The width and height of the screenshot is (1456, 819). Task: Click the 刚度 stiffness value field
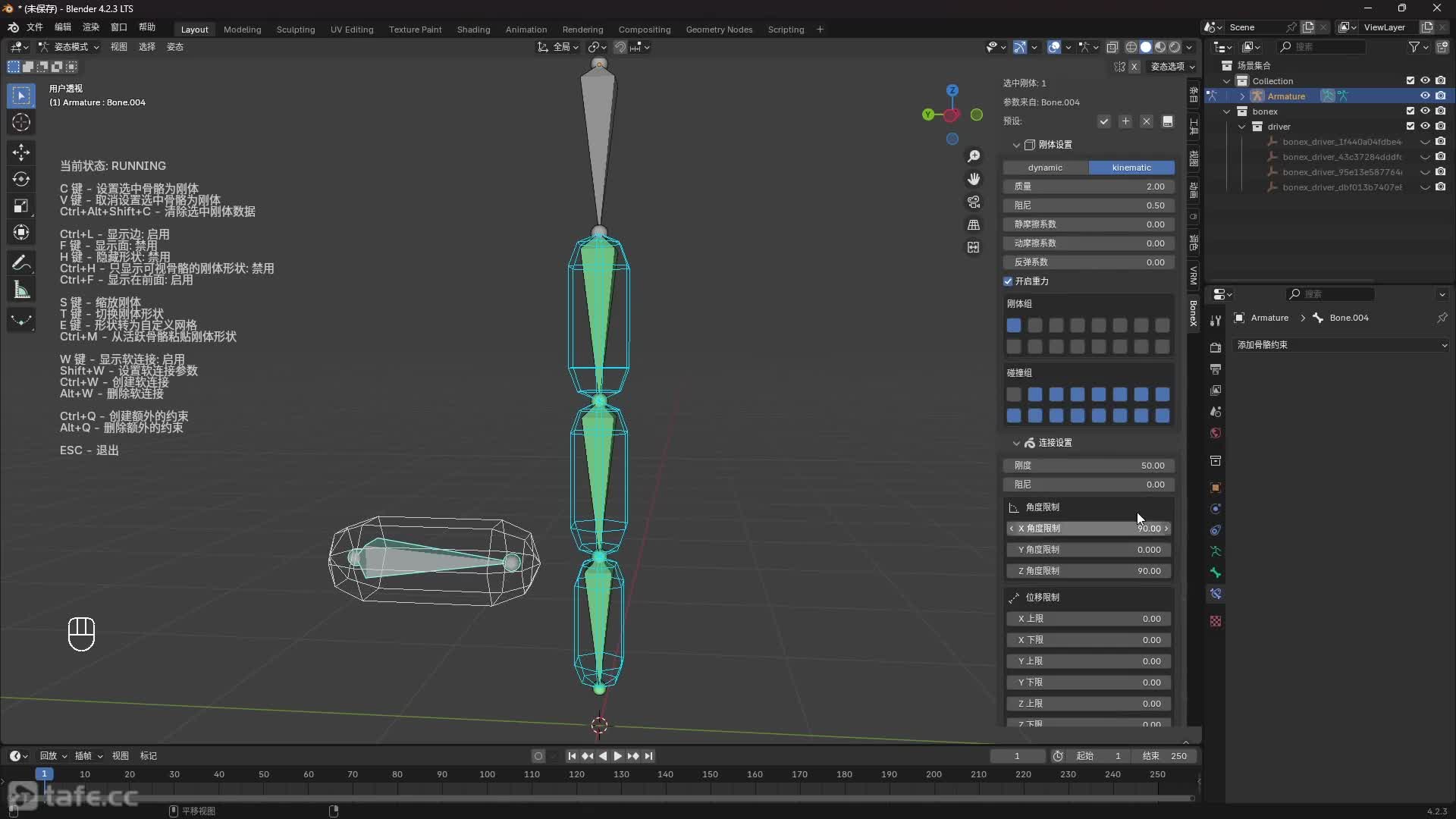[1089, 466]
